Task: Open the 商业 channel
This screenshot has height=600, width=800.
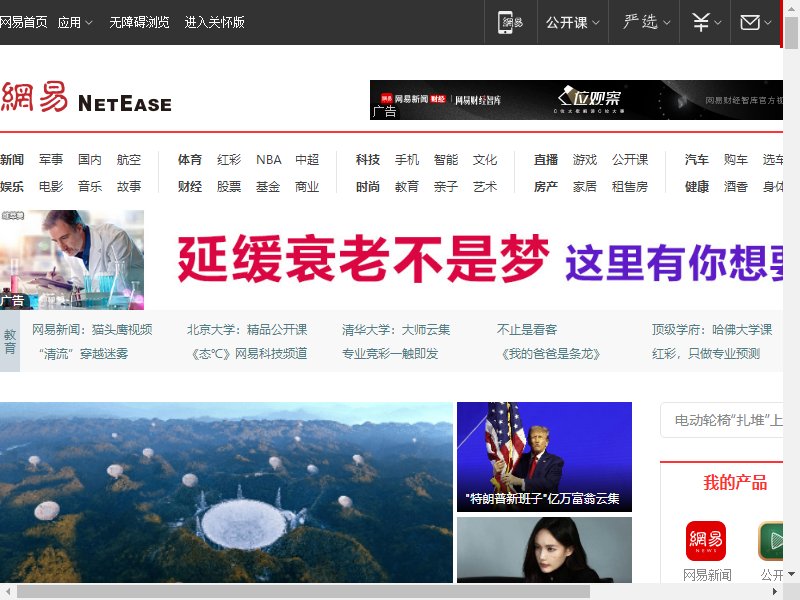Action: pos(307,187)
